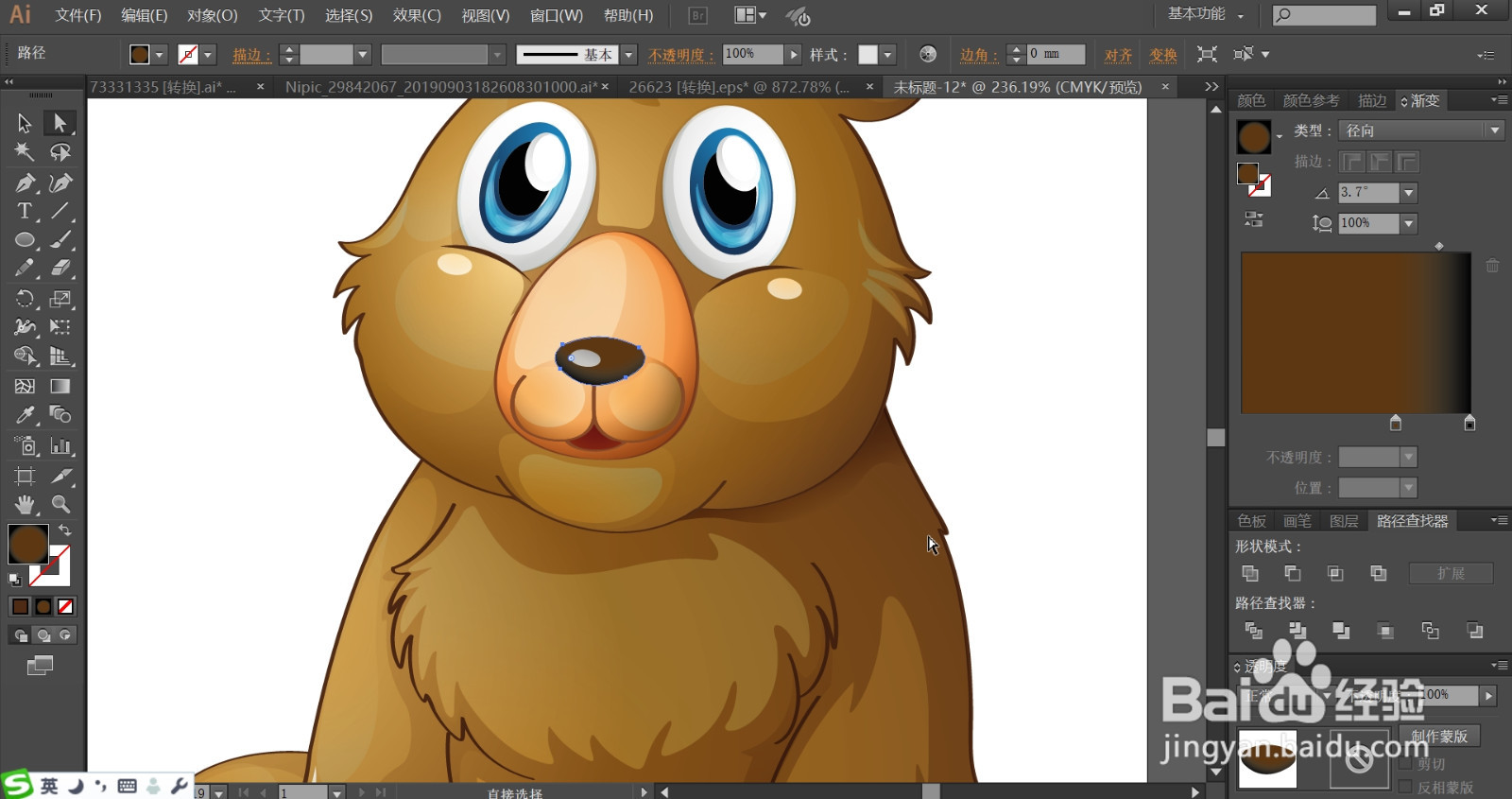Open aspect ratio 100% dropdown arrow
Image resolution: width=1512 pixels, height=799 pixels.
coord(1408,223)
